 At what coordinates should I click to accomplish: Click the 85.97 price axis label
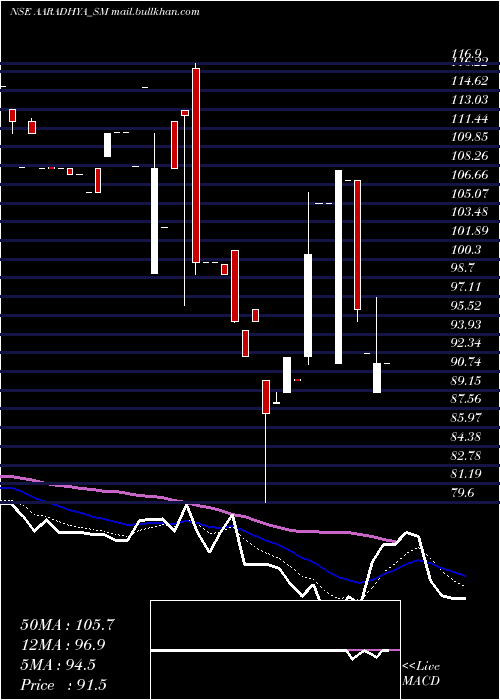[466, 417]
